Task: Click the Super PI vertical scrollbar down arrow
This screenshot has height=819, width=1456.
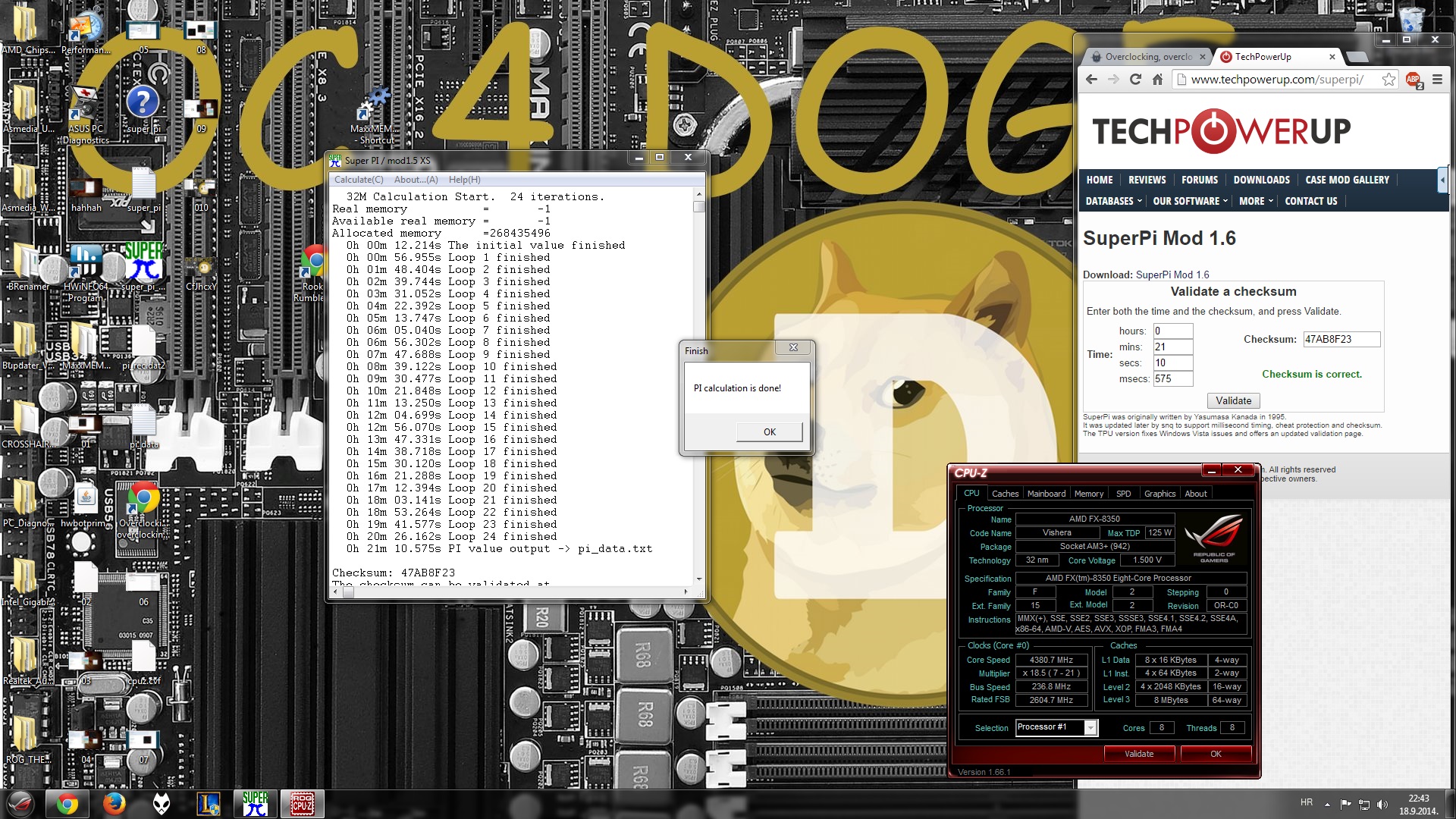Action: 698,579
